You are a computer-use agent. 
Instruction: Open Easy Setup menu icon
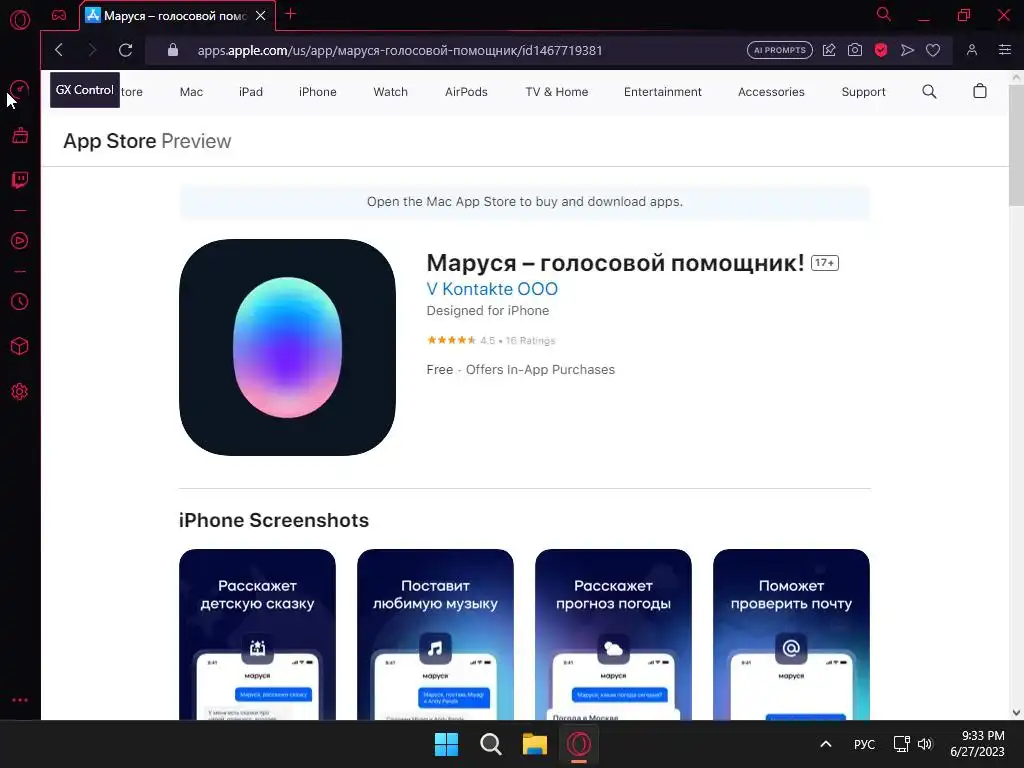(x=1005, y=50)
